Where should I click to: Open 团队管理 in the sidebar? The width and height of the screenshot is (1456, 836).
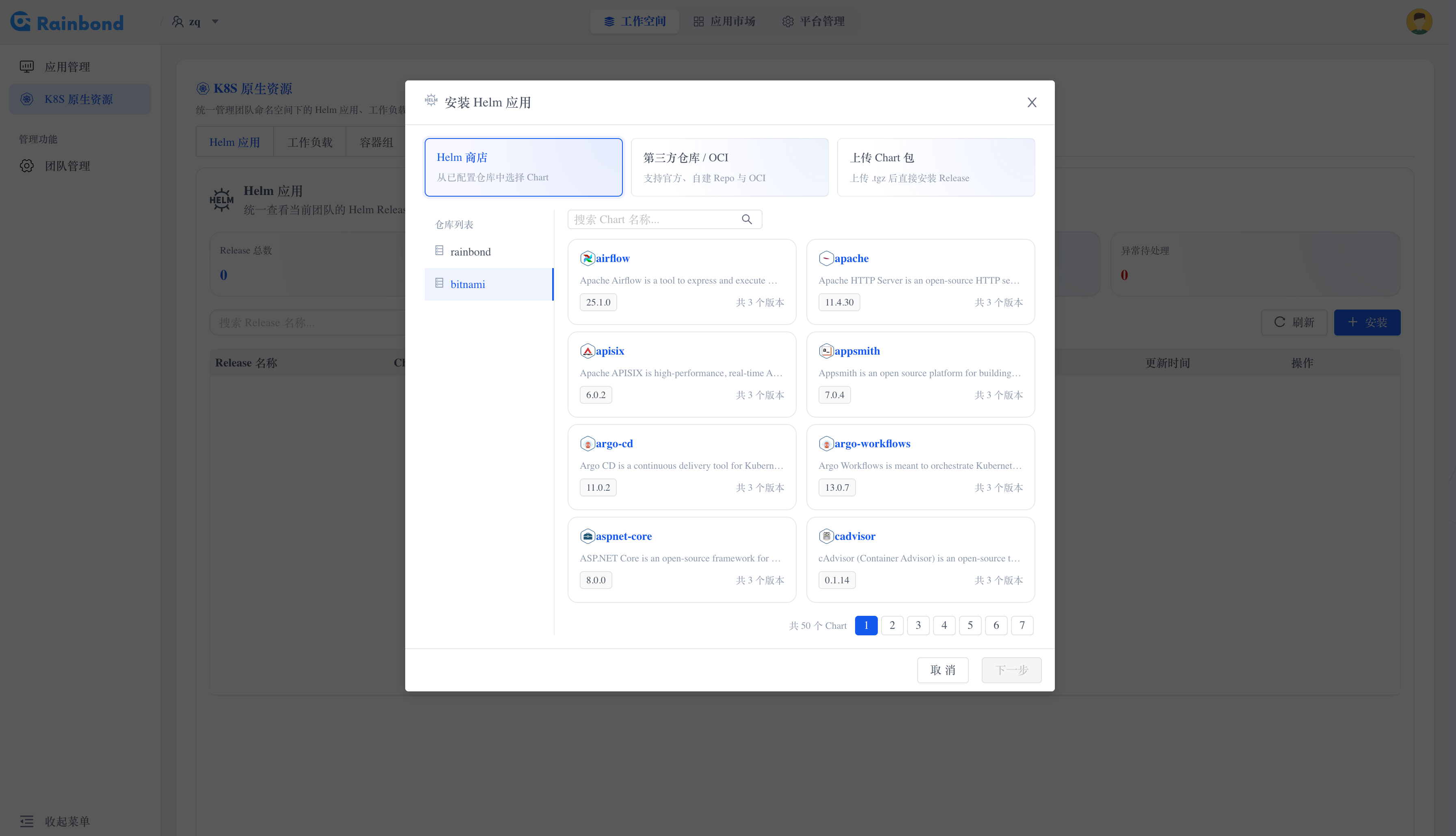click(80, 166)
